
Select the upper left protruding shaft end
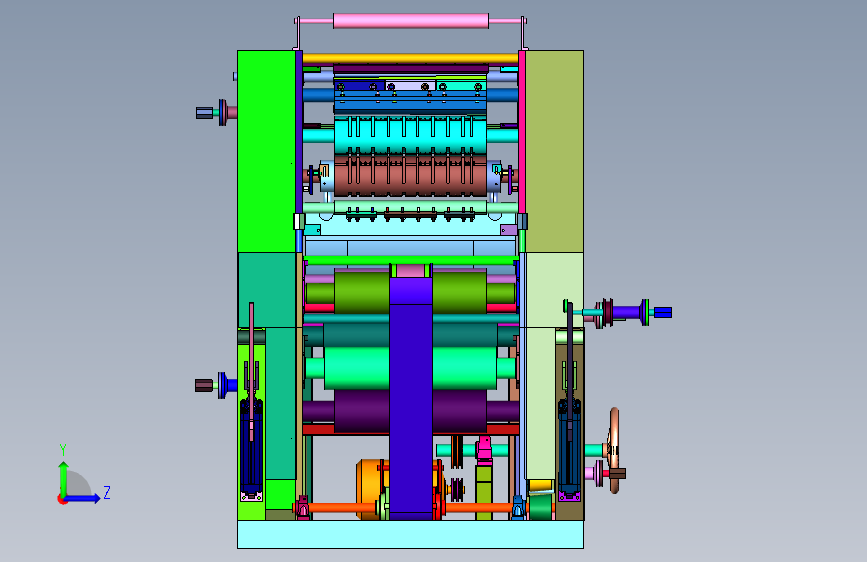(204, 113)
